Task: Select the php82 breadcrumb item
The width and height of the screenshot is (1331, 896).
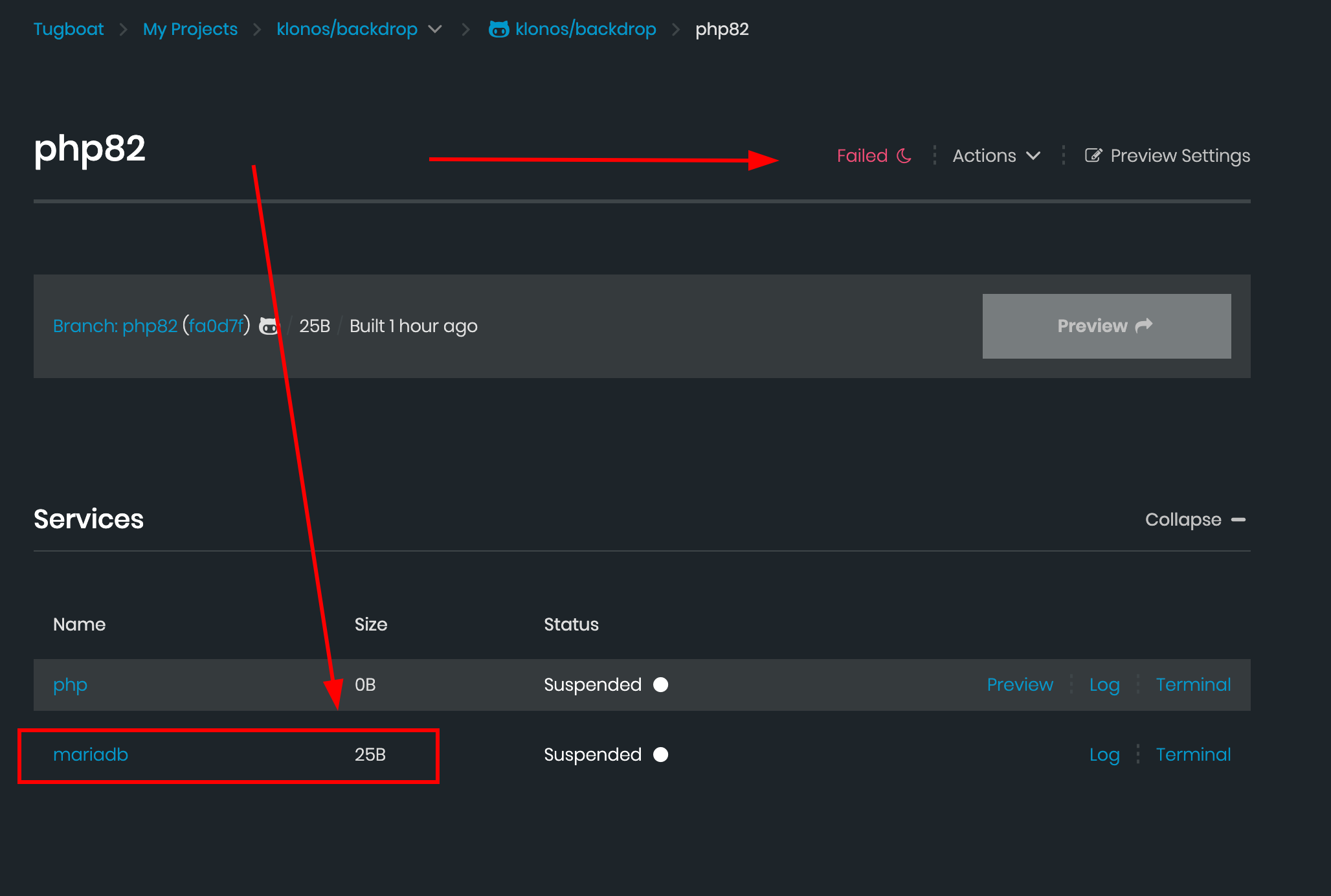Action: coord(722,29)
